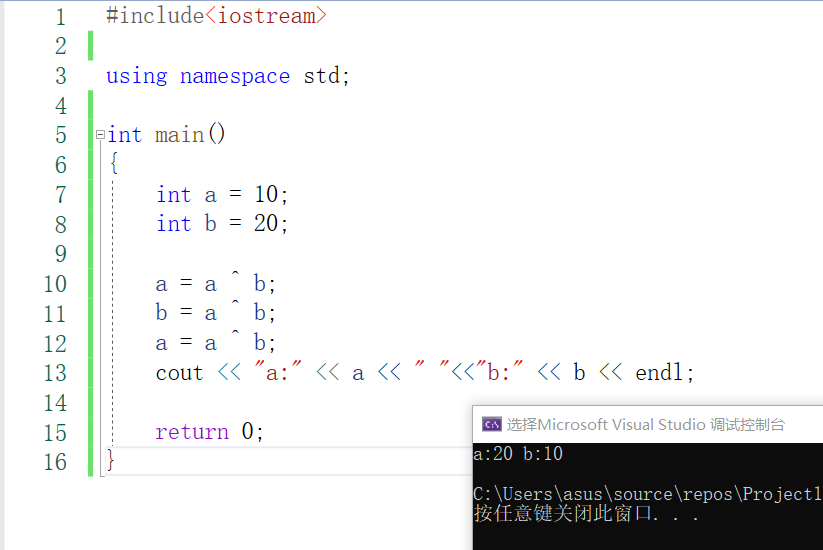
Task: Click the 'int b = 20;' declaration
Action: [x=222, y=224]
